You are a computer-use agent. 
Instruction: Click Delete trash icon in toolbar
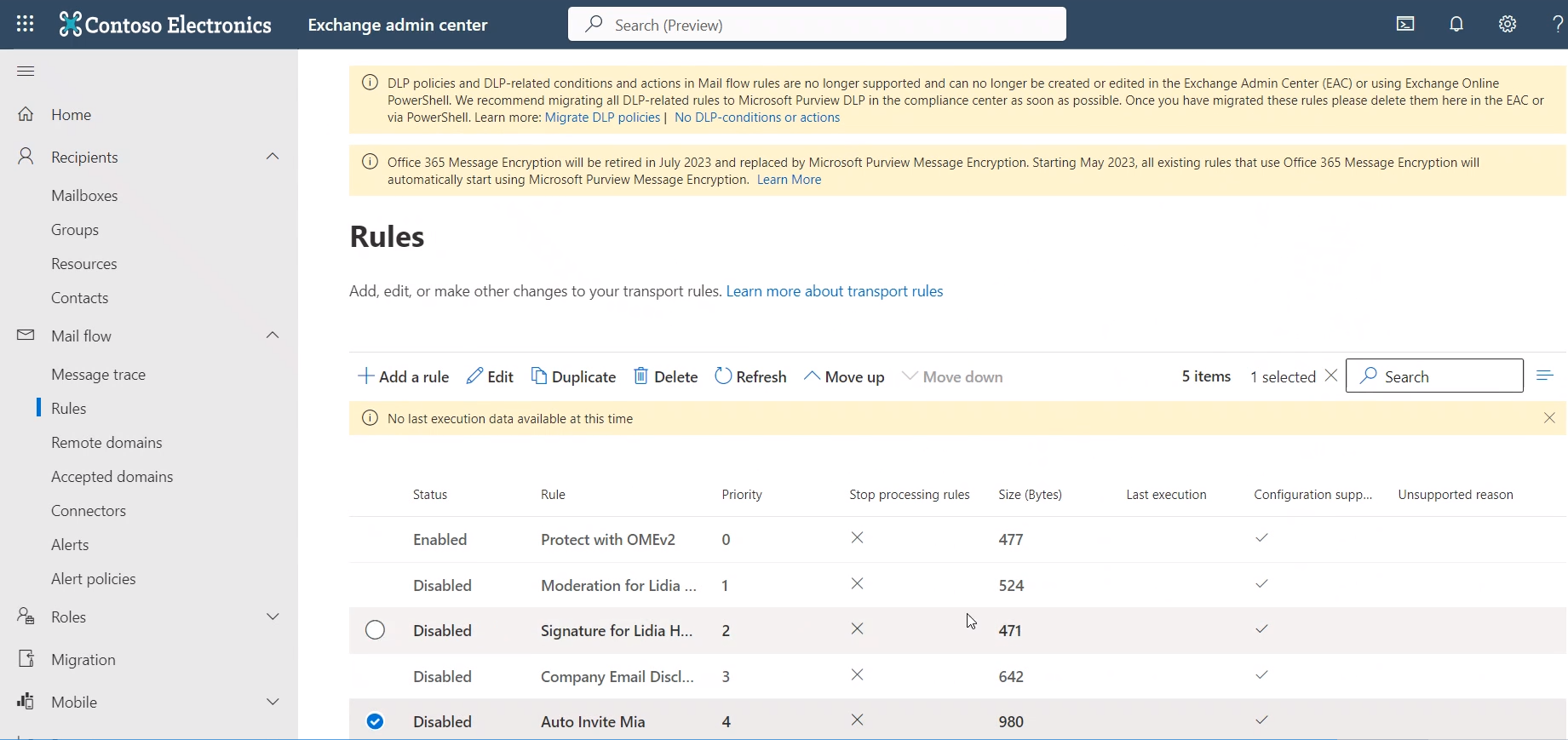(641, 376)
